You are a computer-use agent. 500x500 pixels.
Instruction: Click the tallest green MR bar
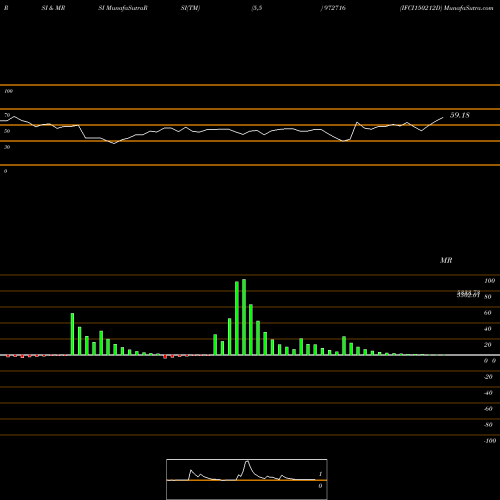244,317
